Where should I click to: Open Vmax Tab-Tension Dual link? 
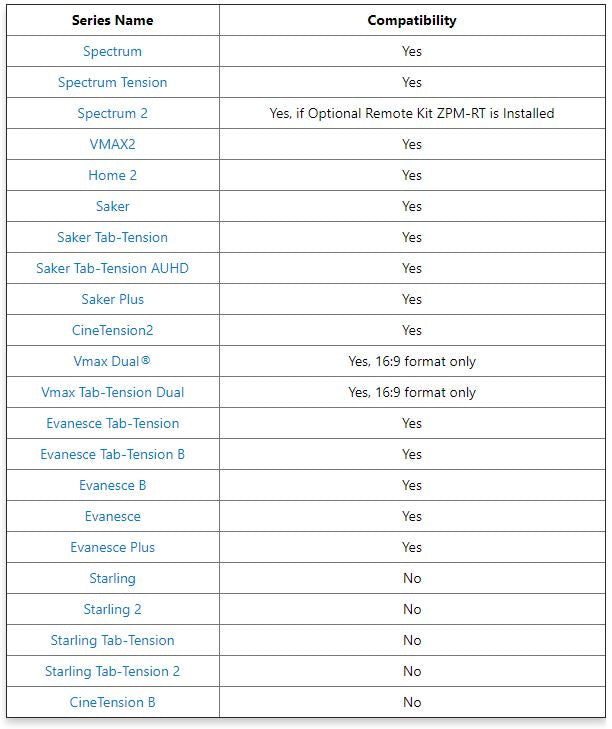[x=112, y=392]
